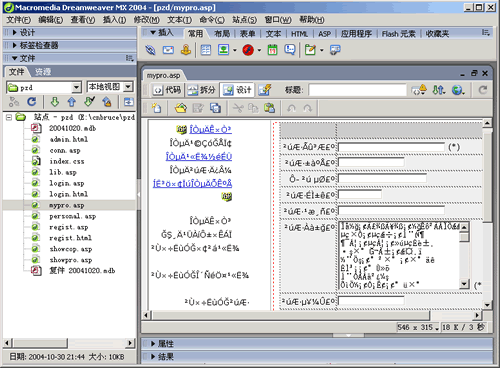Image resolution: width=500 pixels, height=369 pixels.
Task: Click the Comment insert icon
Action: pos(290,50)
